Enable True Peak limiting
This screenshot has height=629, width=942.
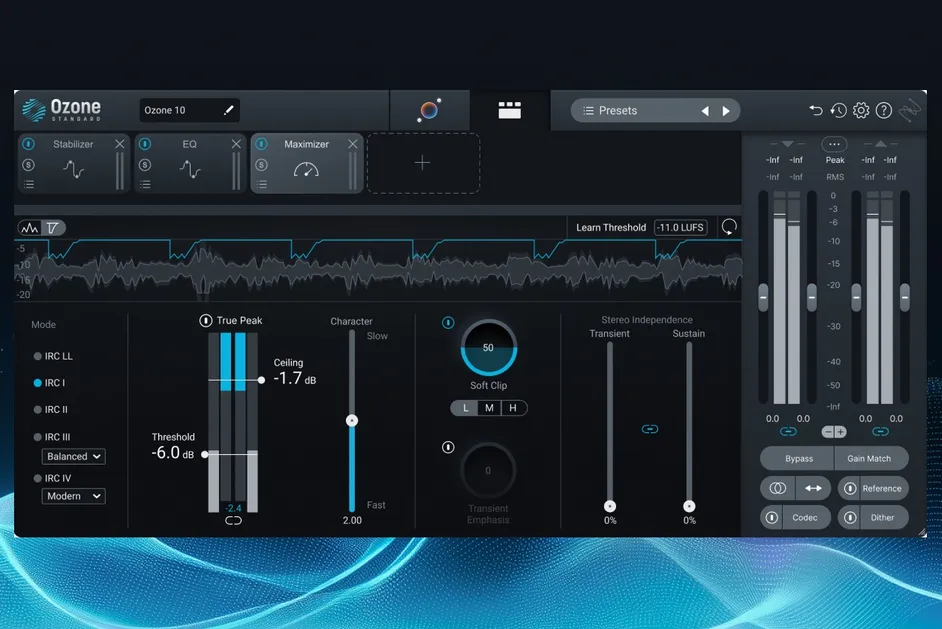(205, 320)
